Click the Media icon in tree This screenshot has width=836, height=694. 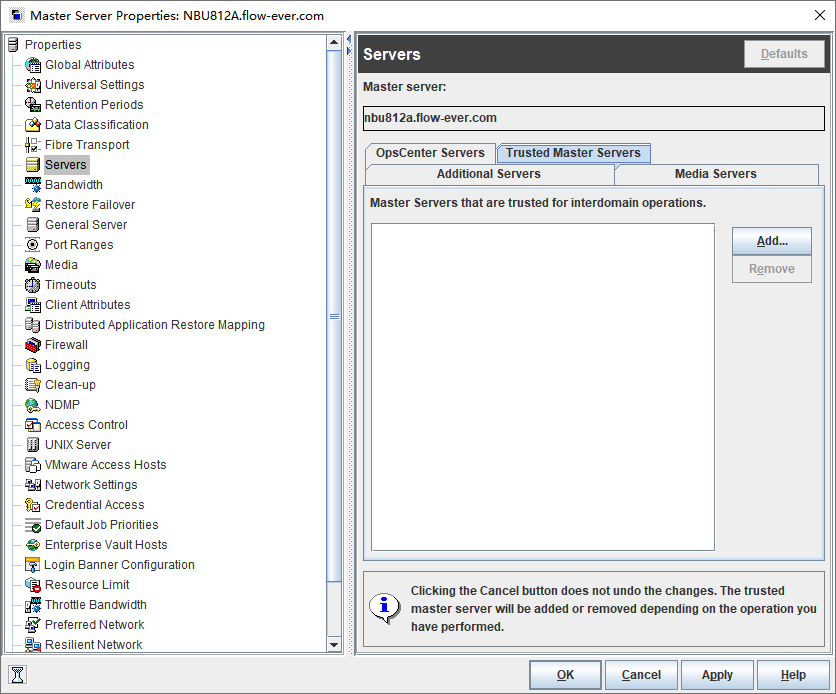33,265
